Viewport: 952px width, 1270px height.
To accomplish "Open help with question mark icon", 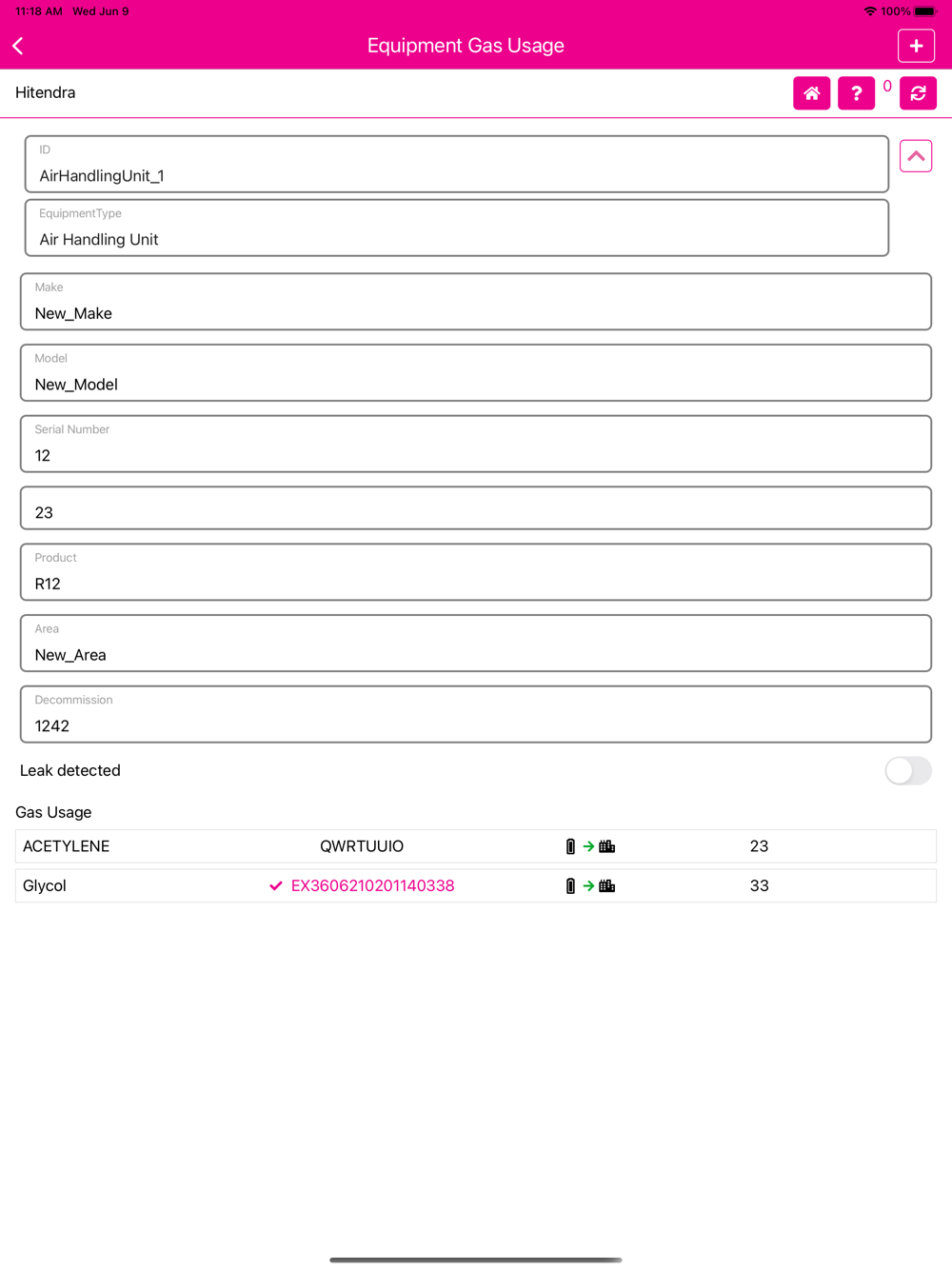I will pyautogui.click(x=856, y=93).
